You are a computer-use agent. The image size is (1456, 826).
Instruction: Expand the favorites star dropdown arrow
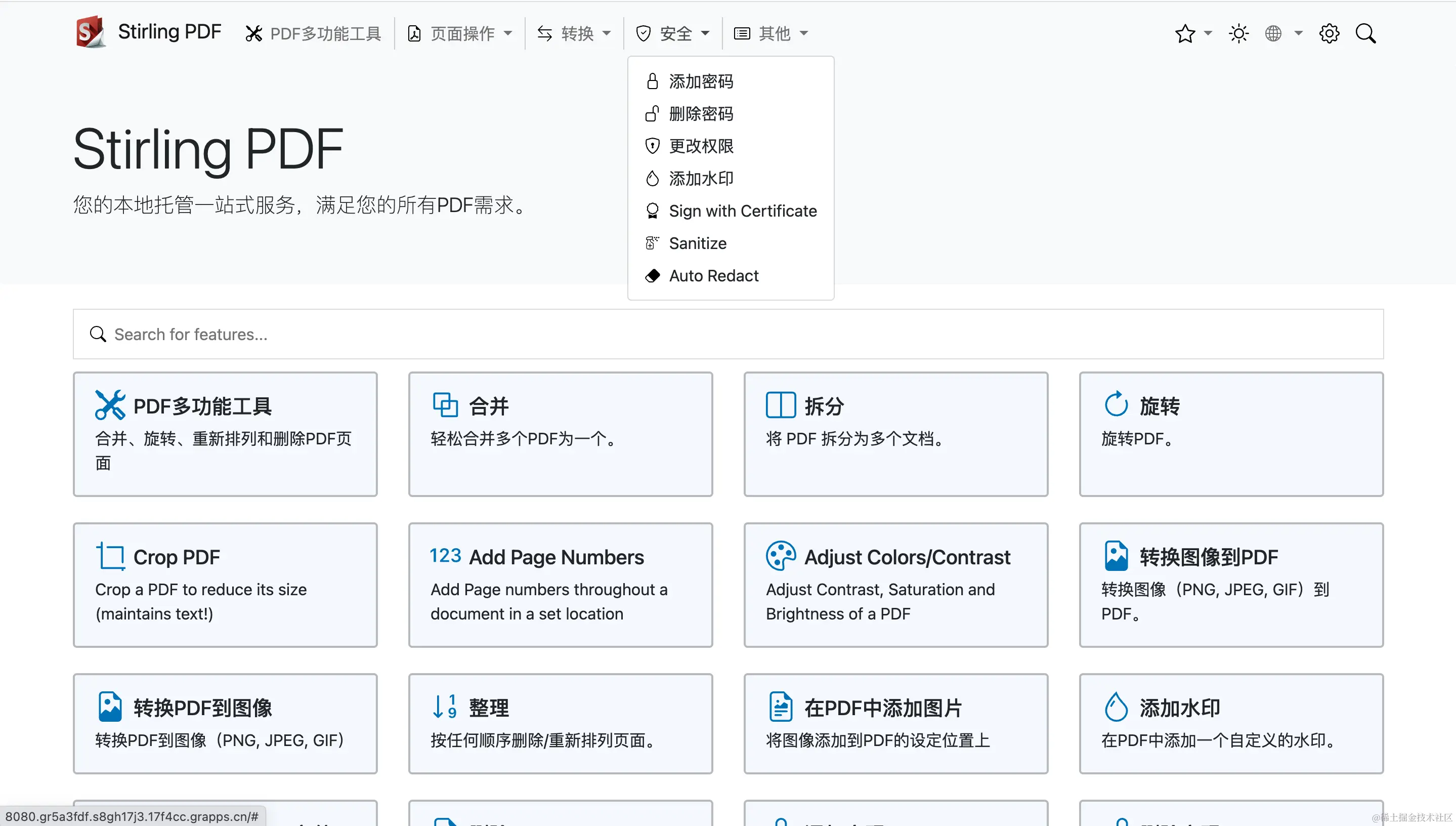1208,33
